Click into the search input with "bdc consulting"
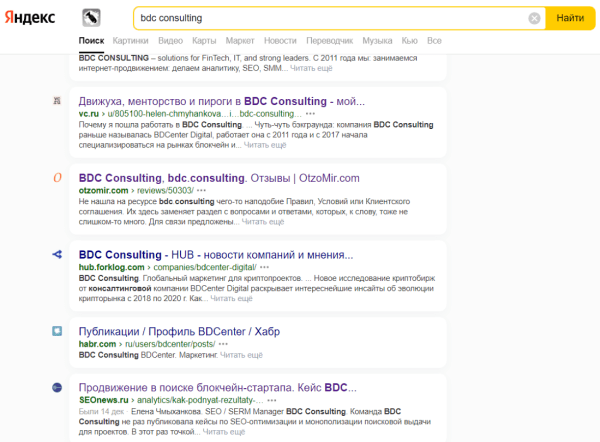 tap(330, 18)
